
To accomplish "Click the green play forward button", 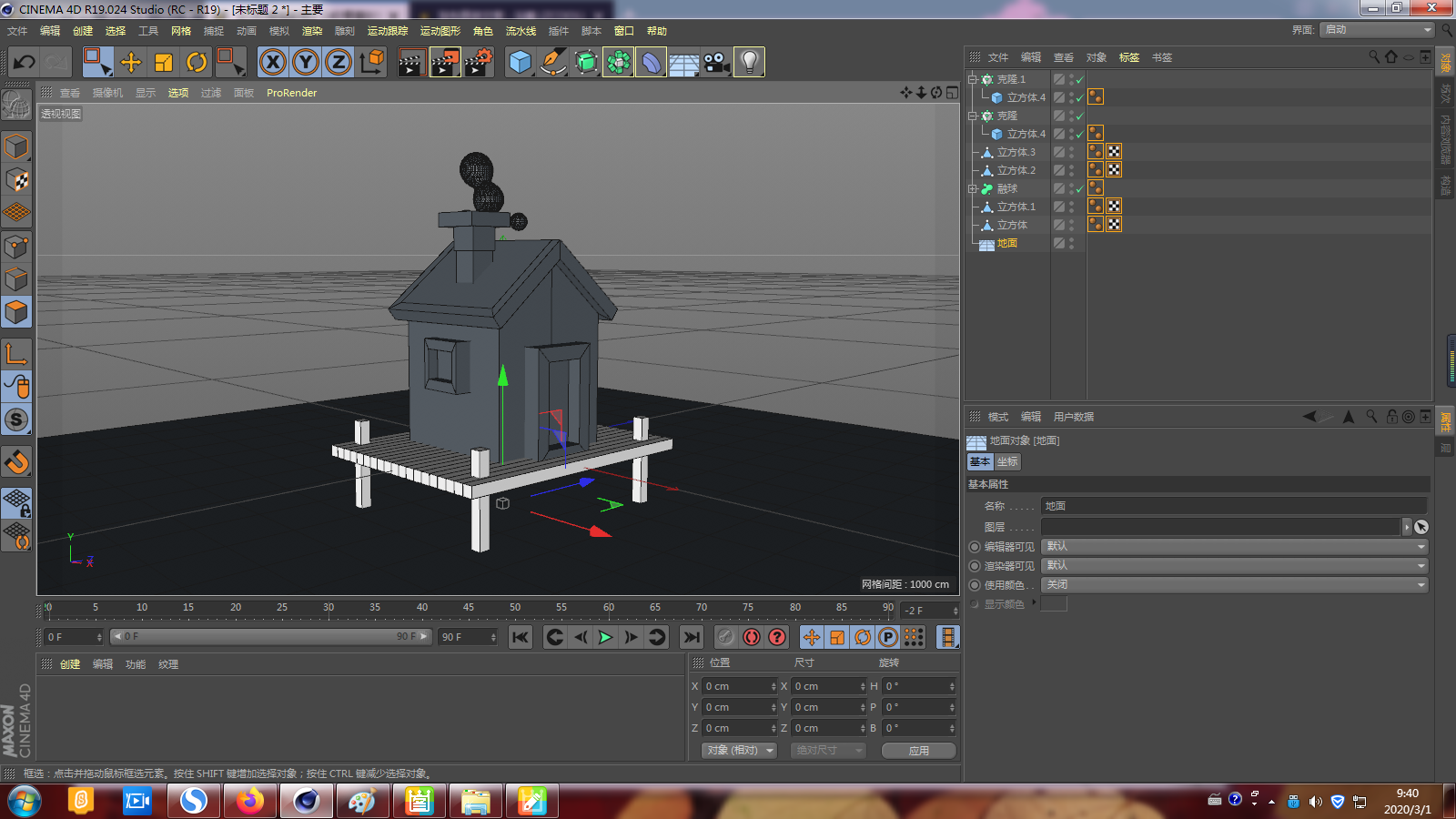I will point(605,637).
